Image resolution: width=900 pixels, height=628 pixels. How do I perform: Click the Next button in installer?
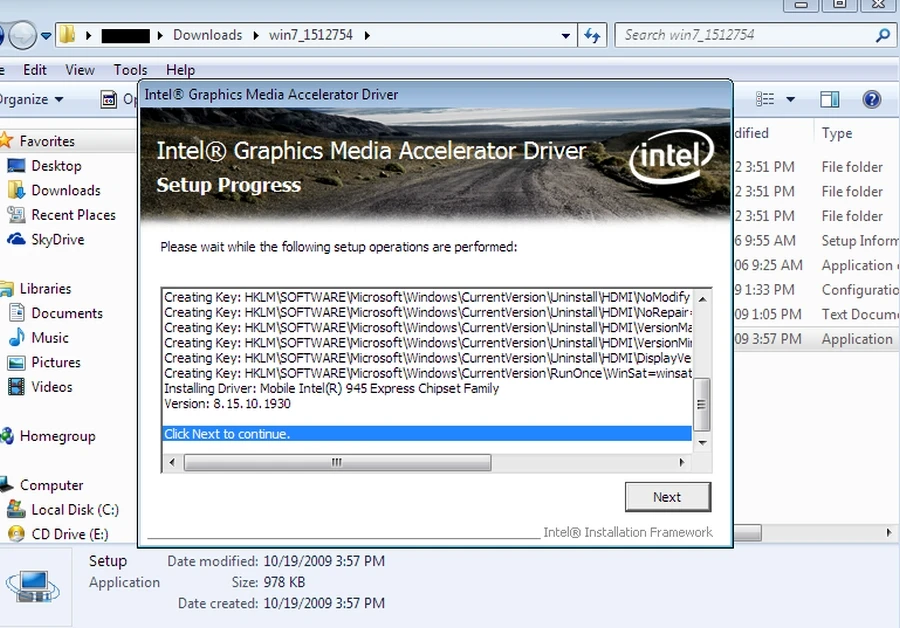[668, 497]
